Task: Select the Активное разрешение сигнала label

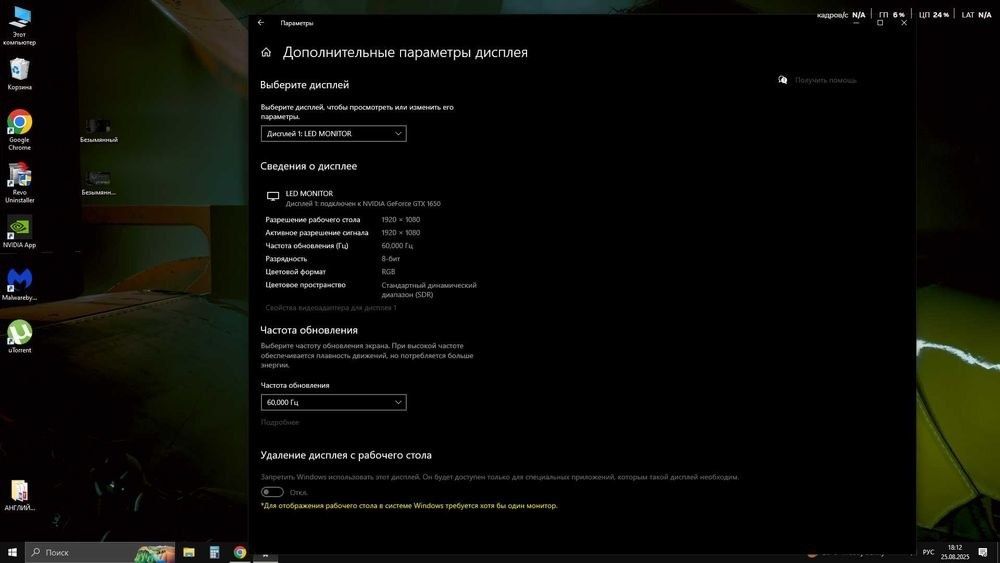Action: [x=317, y=233]
